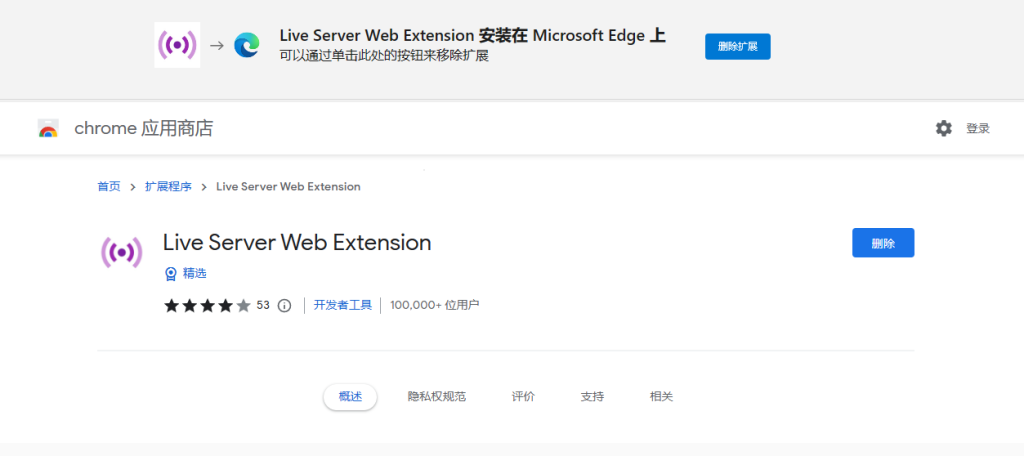The width and height of the screenshot is (1024, 456).
Task: Open the settings gear icon
Action: (944, 129)
